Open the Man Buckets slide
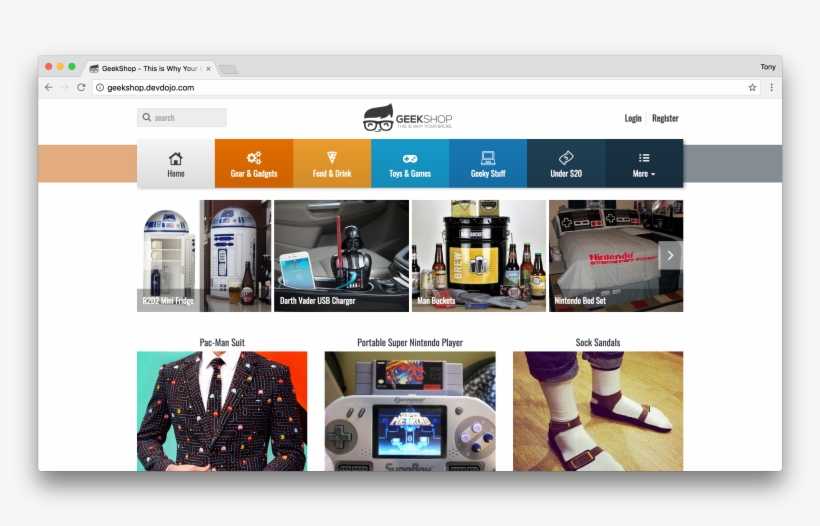Screen dimensions: 820x526 (x=479, y=256)
